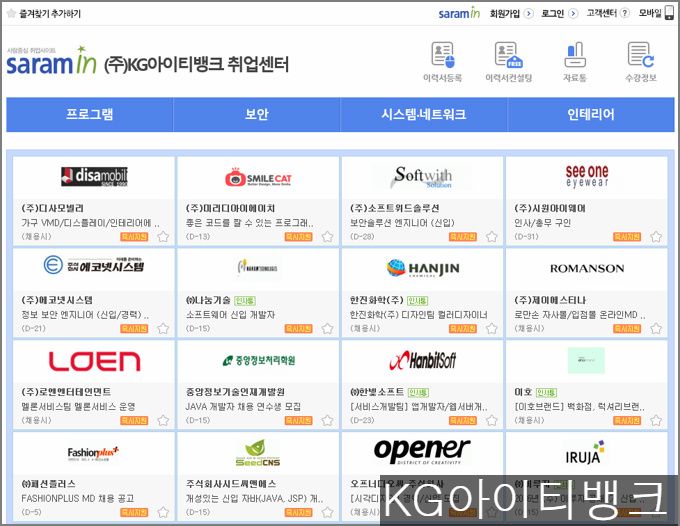Click the saramin logo in the top bar
680x526 pixels.
[x=459, y=13]
